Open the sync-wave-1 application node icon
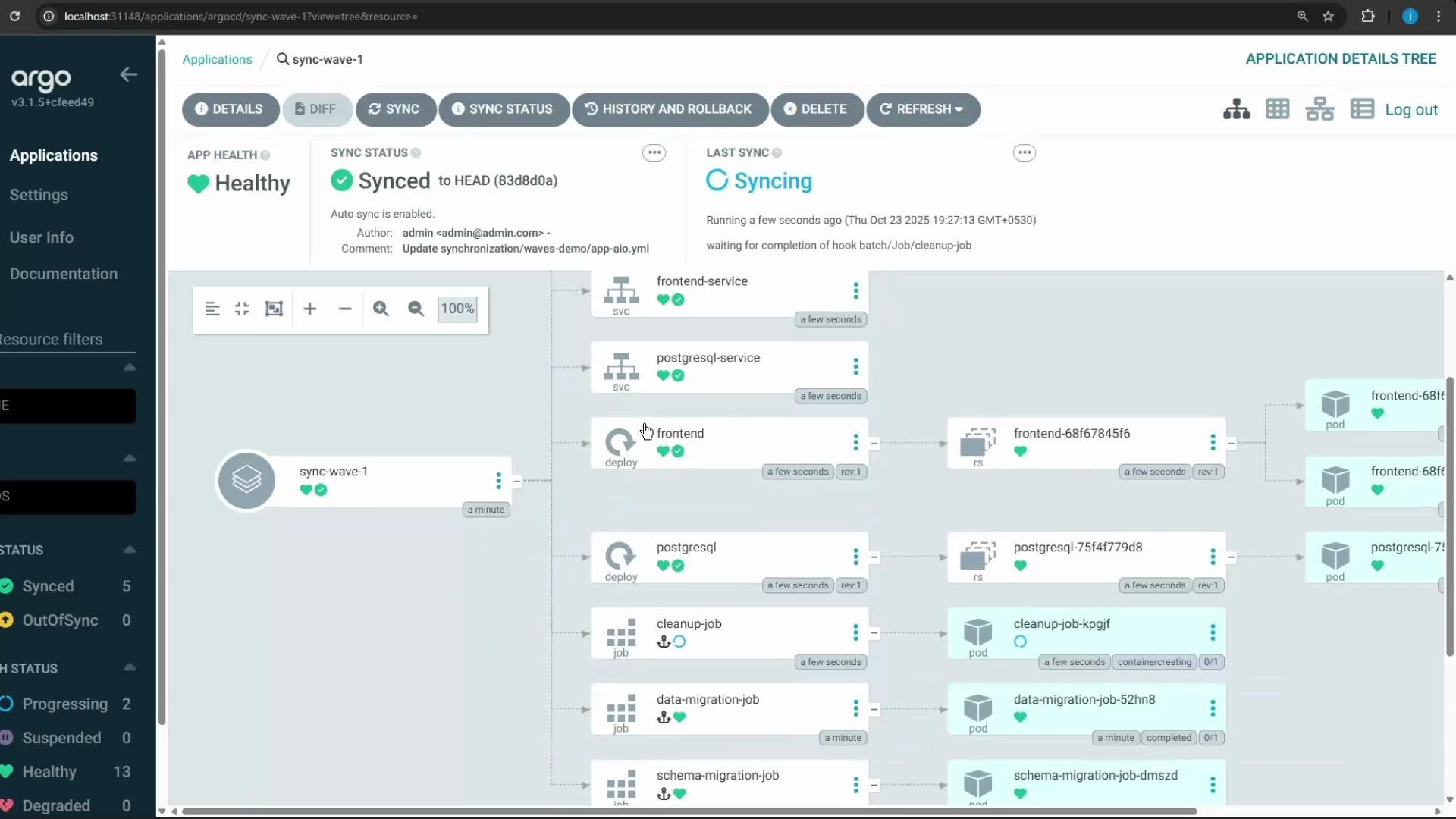Viewport: 1456px width, 819px height. [x=246, y=480]
